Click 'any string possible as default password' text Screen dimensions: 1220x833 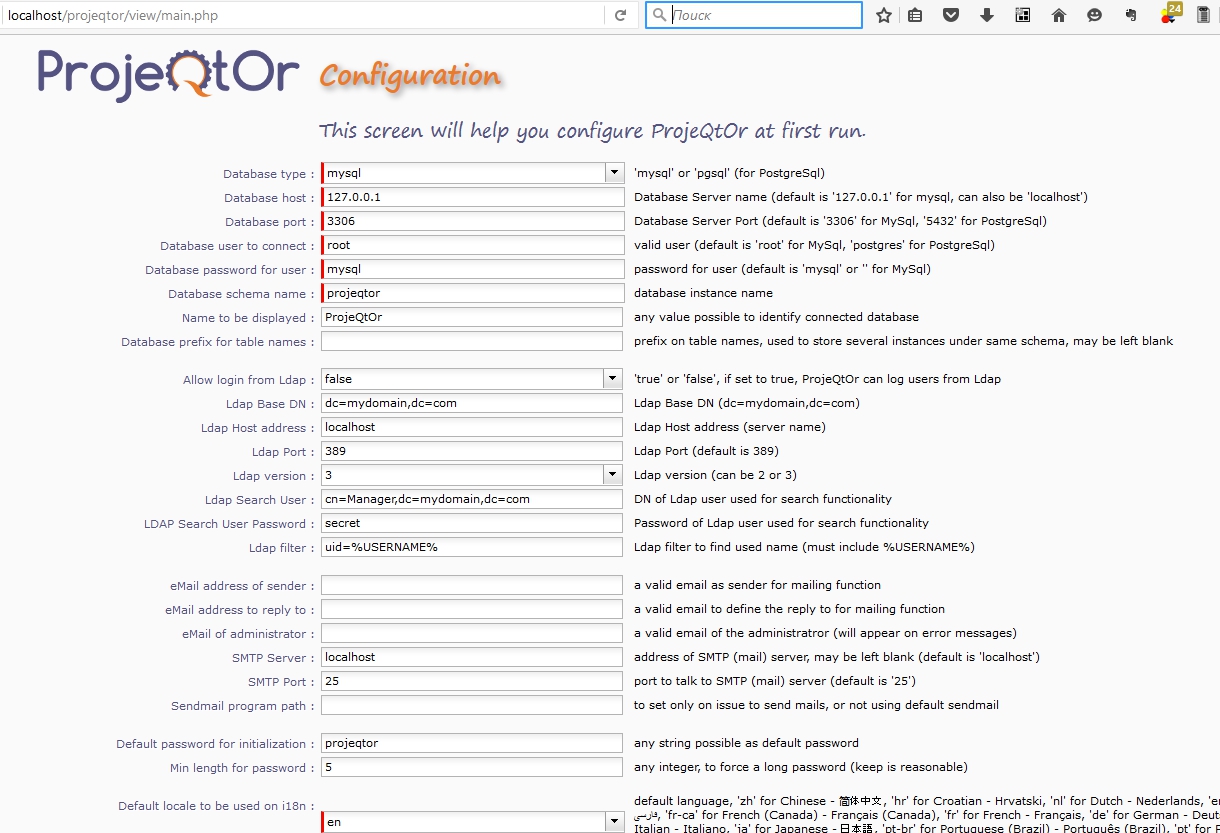tap(746, 743)
